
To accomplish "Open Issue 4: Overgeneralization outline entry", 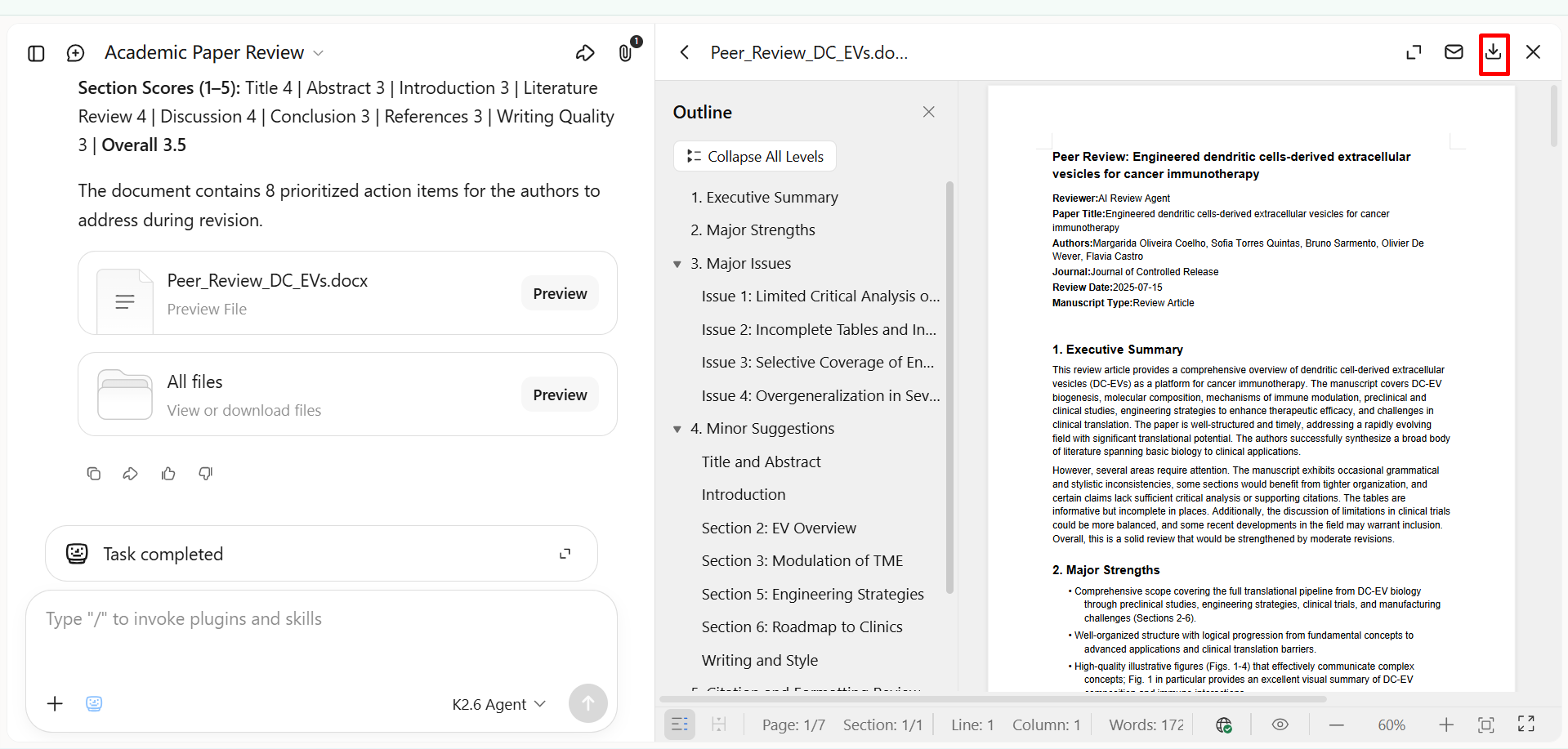I will tap(820, 395).
